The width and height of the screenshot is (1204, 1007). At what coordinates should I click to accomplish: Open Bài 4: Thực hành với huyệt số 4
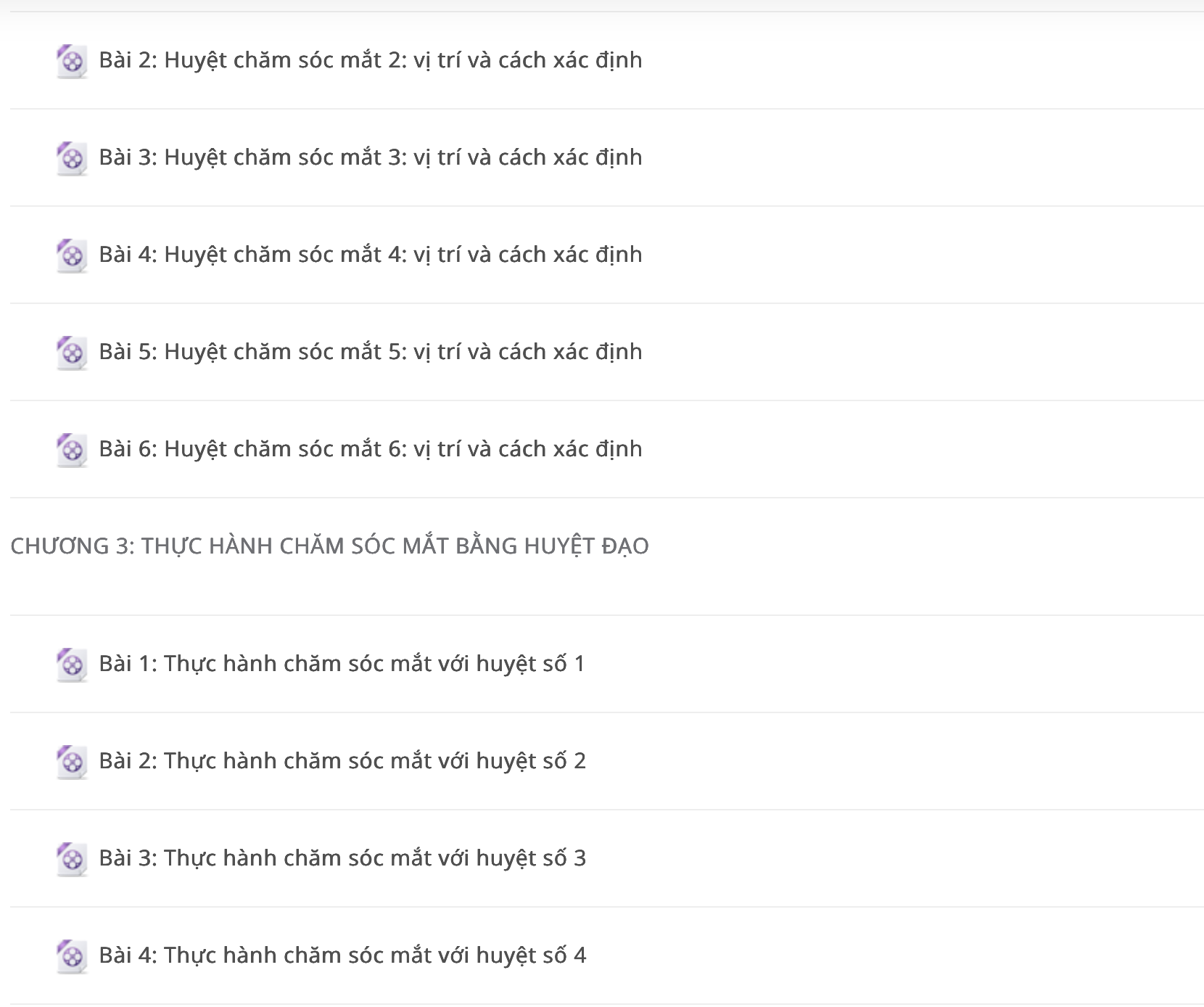coord(342,955)
